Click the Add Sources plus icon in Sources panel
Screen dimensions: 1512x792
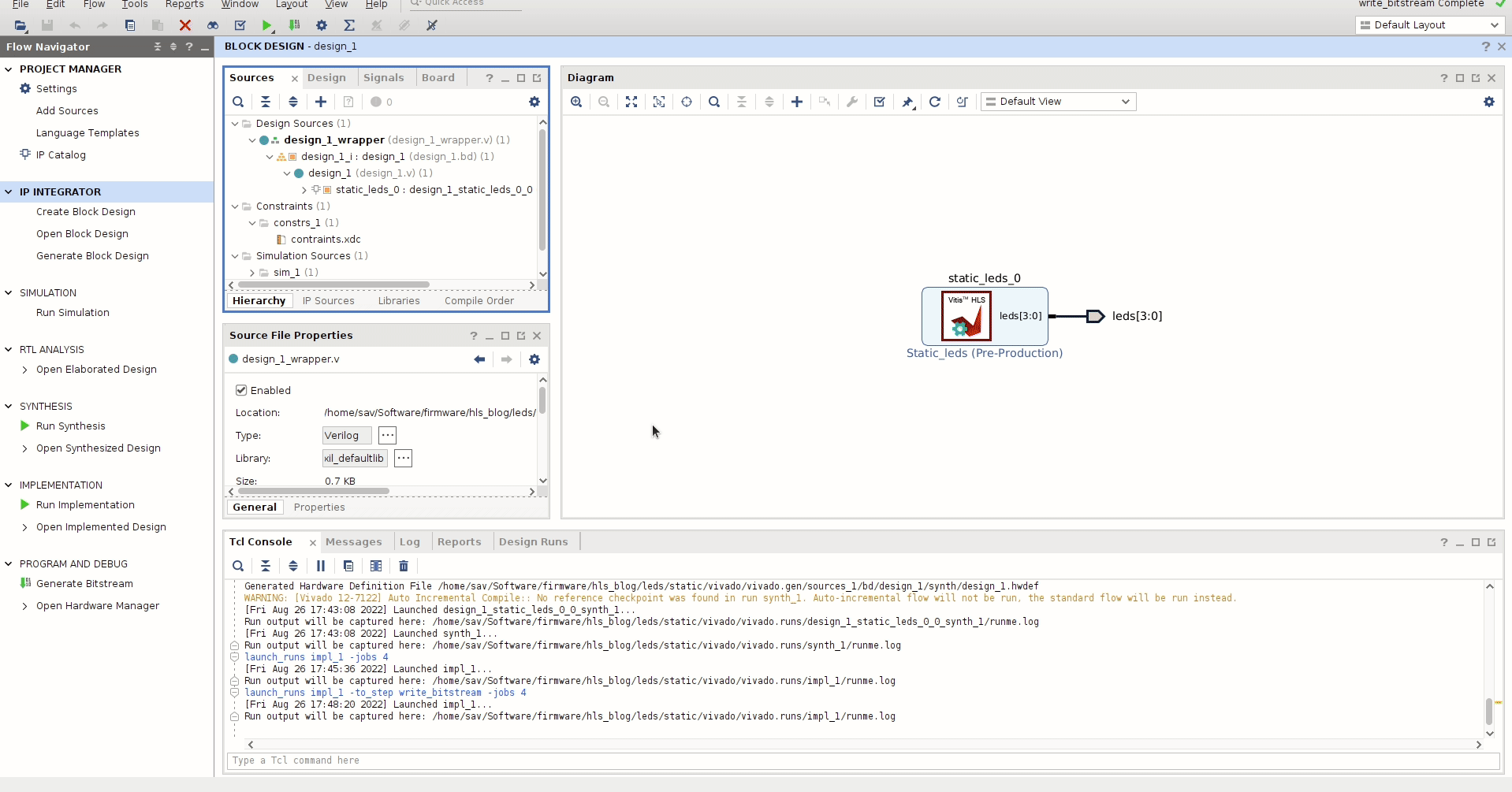click(x=321, y=102)
